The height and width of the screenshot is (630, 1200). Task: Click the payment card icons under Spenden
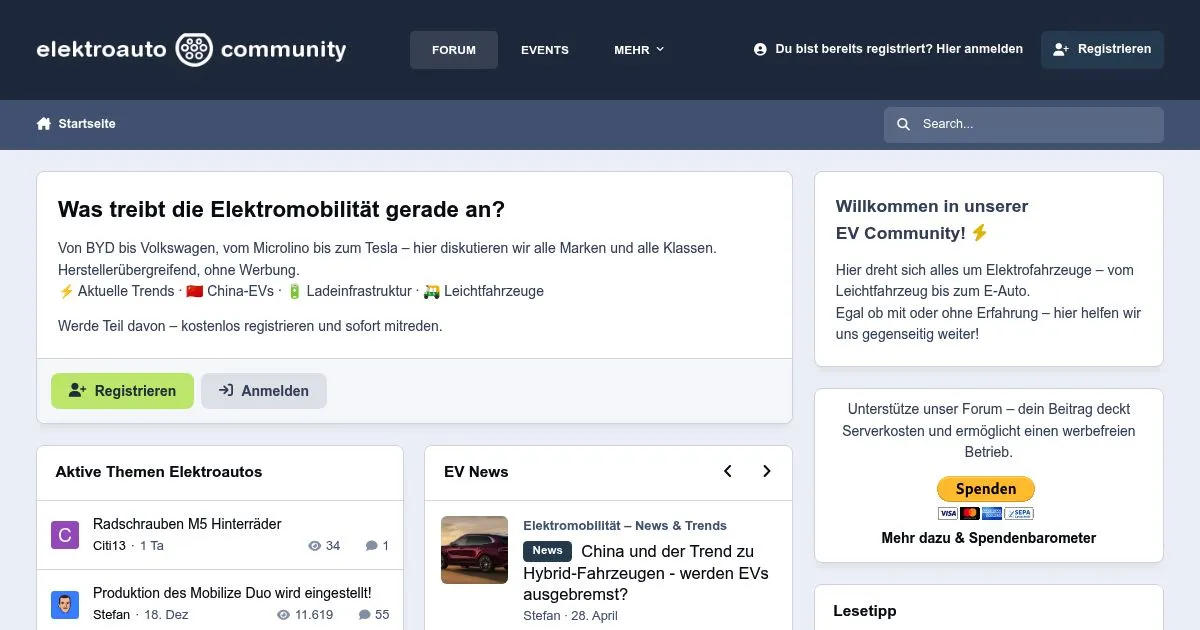point(985,513)
